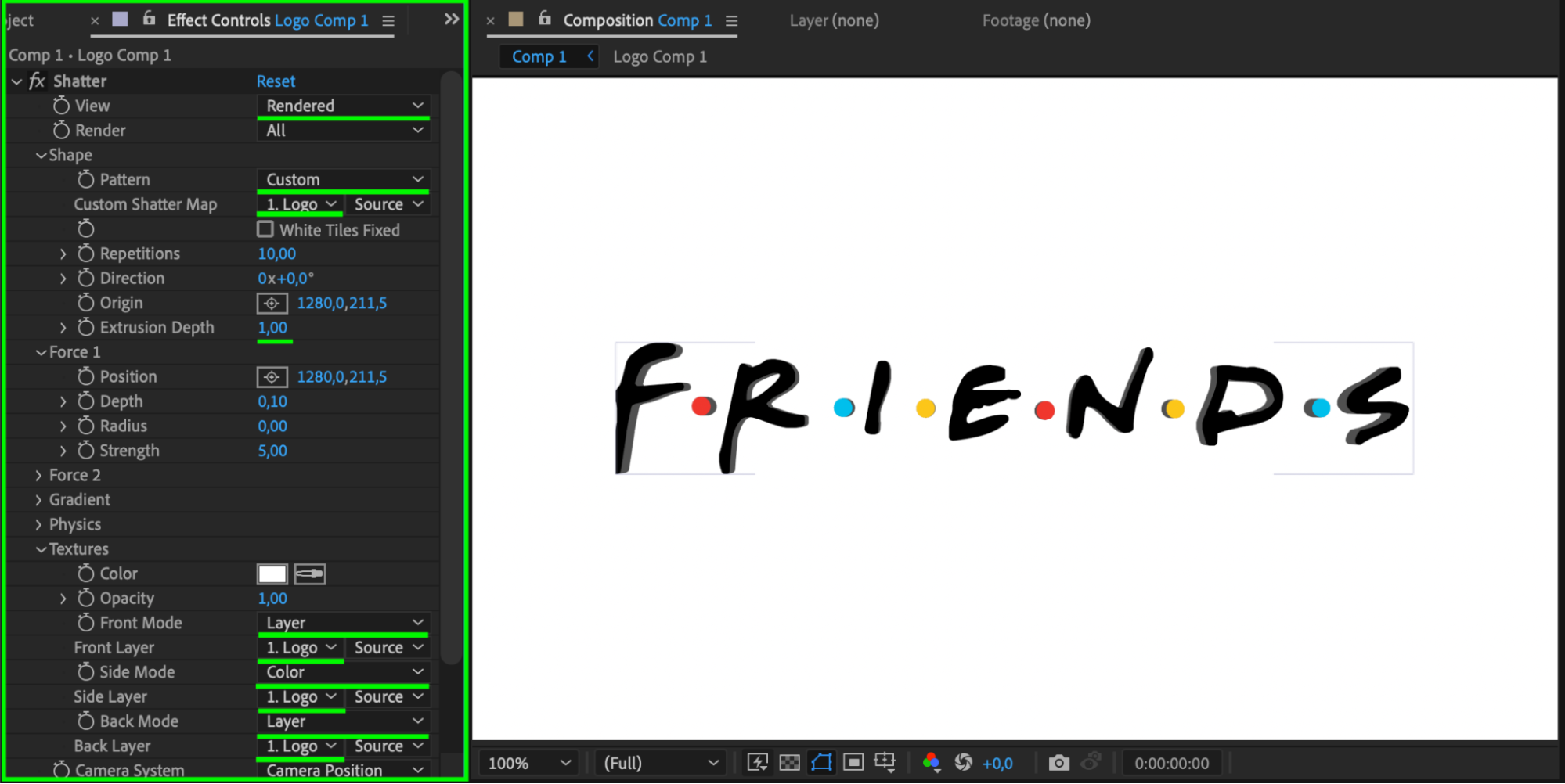This screenshot has width=1565, height=784.
Task: Open the View dropdown set to Rendered
Action: point(344,106)
